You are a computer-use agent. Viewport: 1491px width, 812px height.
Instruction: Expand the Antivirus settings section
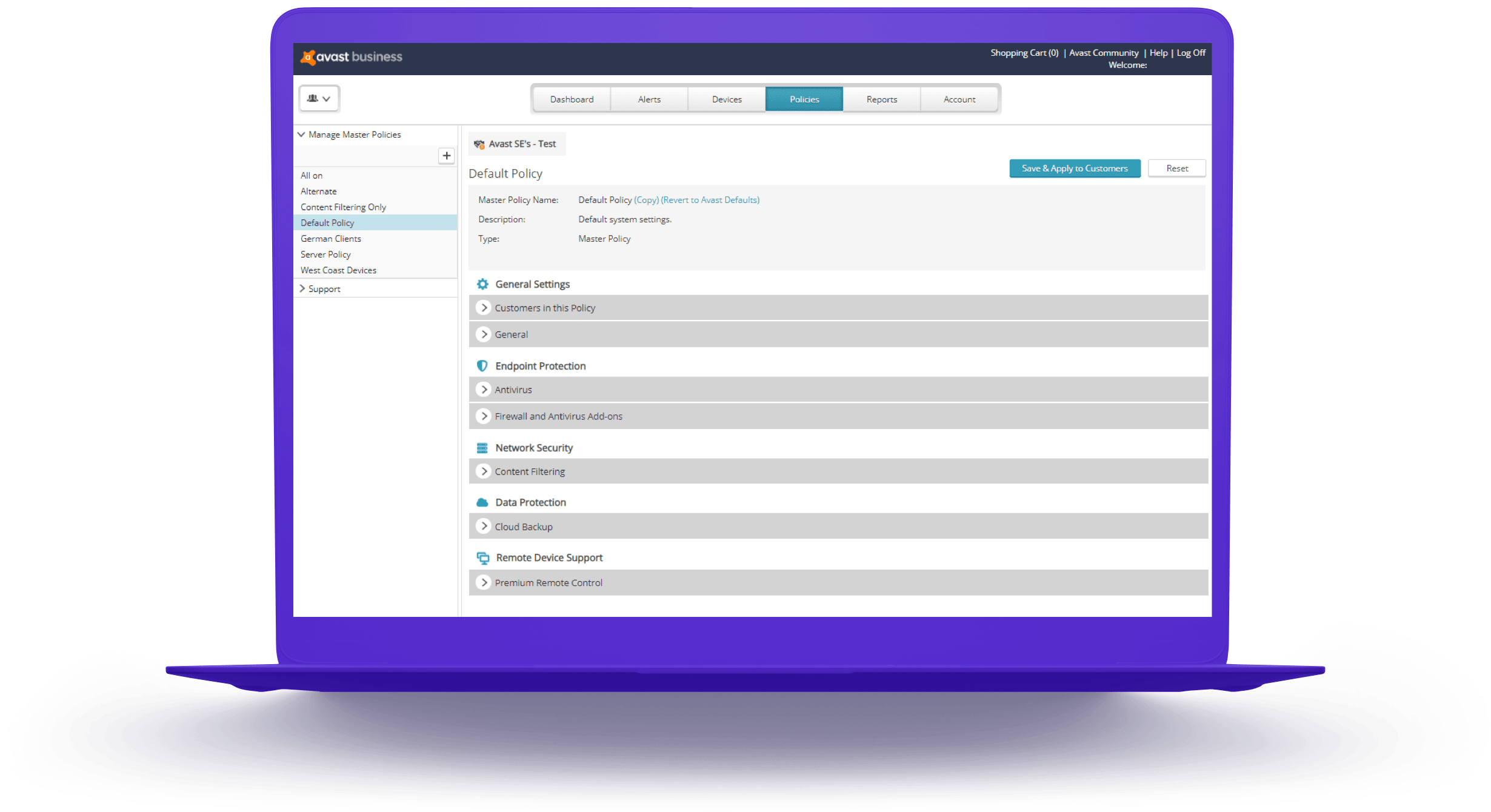483,390
